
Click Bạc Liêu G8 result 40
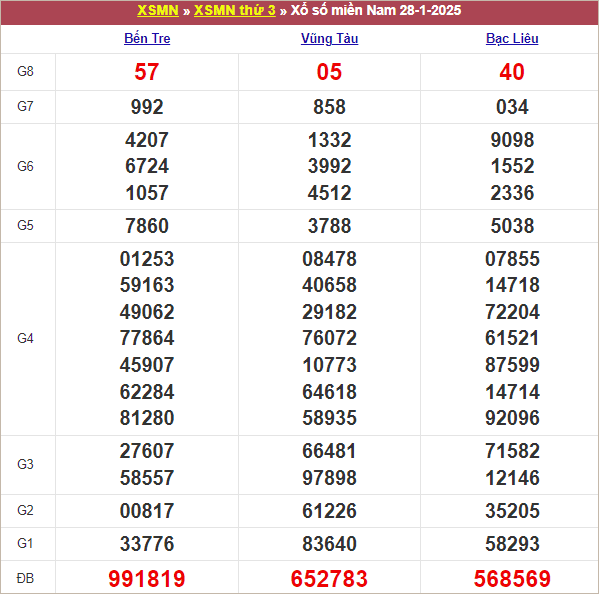click(512, 72)
